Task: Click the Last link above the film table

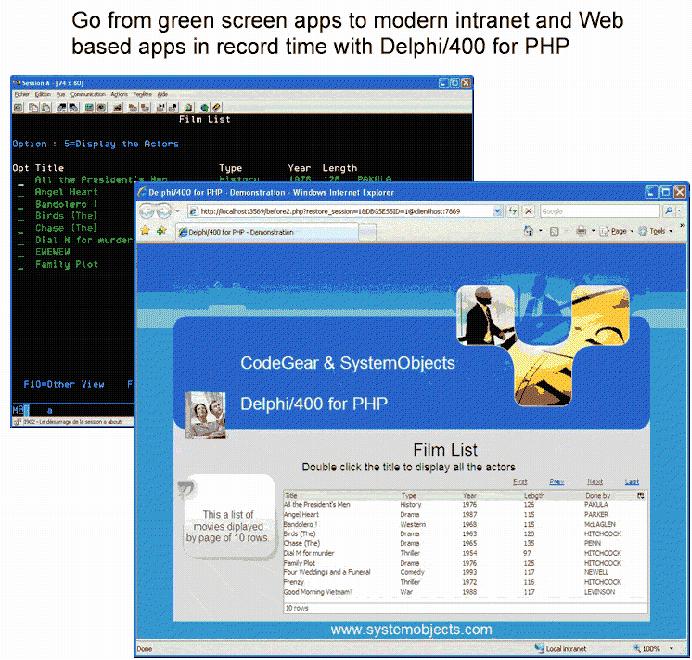Action: [632, 482]
